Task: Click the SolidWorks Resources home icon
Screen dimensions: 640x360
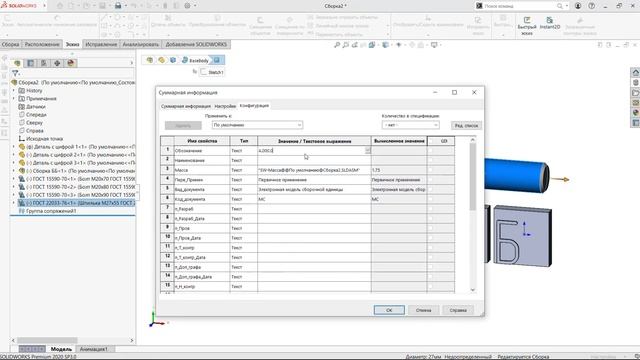Action: click(636, 73)
